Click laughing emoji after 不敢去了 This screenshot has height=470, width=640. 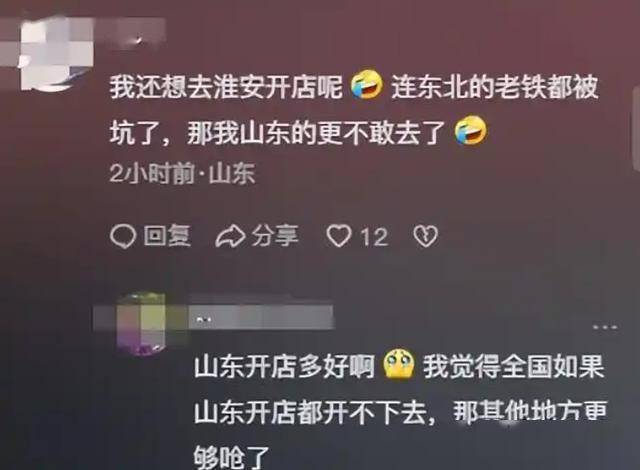click(471, 131)
